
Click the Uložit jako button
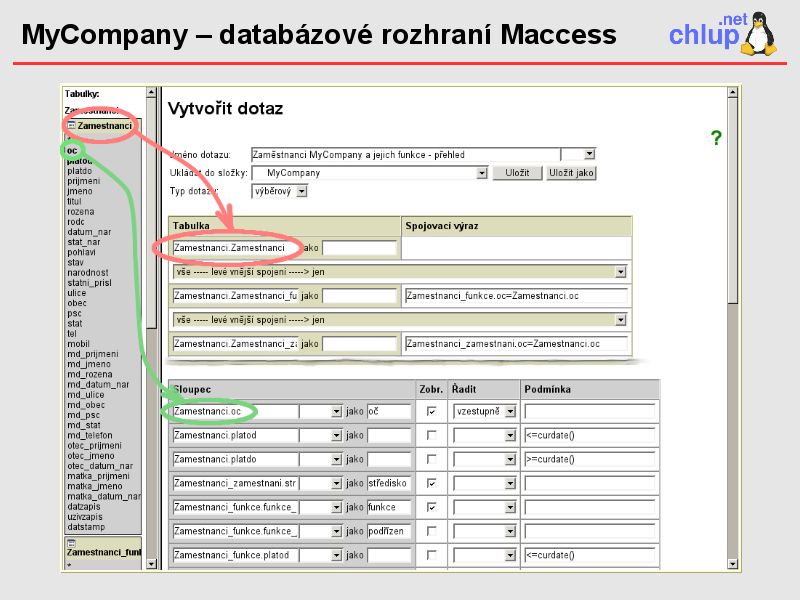point(571,173)
